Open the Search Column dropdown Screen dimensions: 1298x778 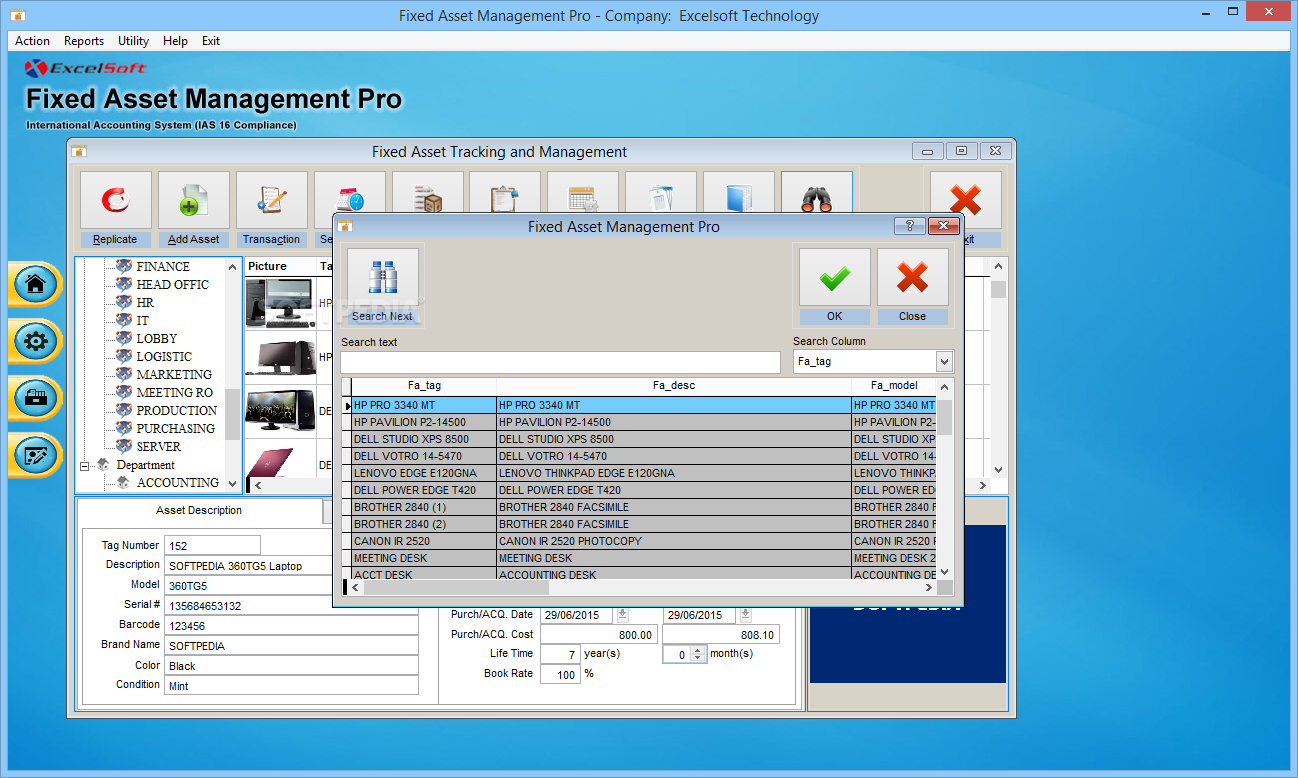click(x=944, y=361)
